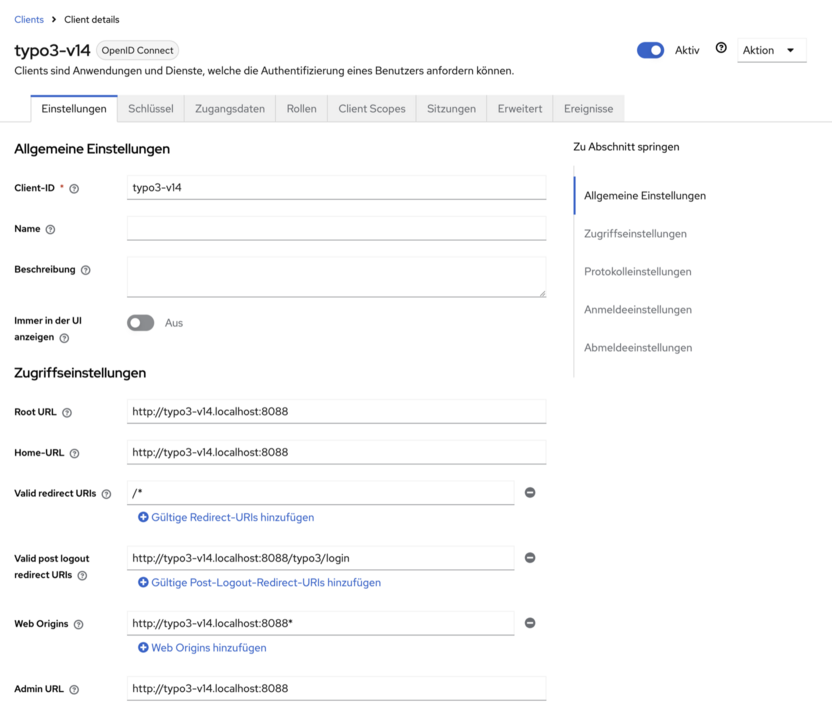Open the Schlüssel tab
The image size is (832, 721).
point(151,109)
